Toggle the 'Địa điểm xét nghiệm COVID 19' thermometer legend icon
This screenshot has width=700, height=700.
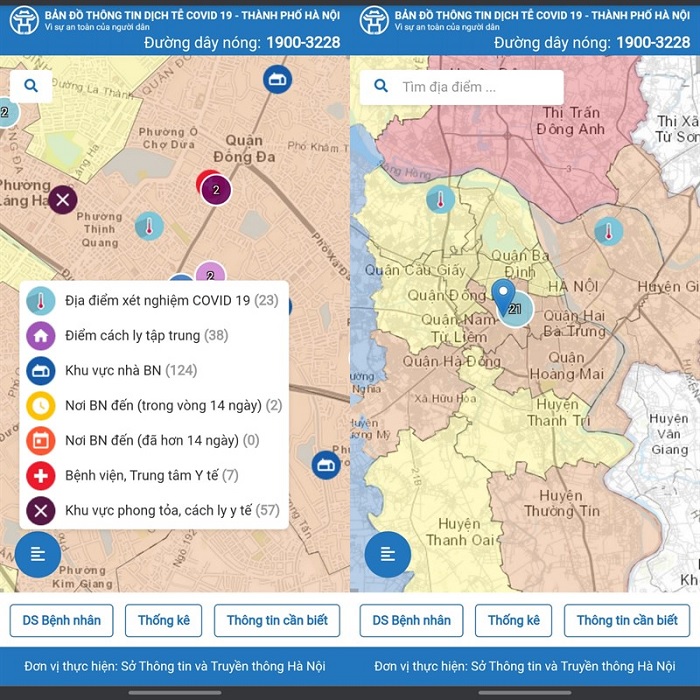click(41, 300)
